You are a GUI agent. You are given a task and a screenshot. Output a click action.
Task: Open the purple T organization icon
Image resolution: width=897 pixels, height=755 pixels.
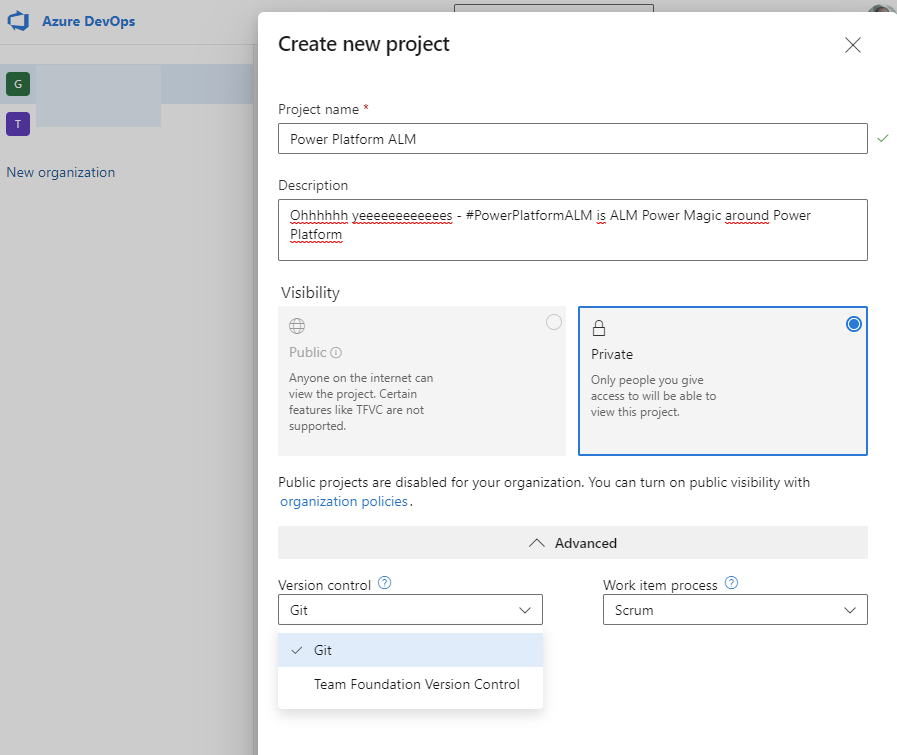(x=17, y=123)
